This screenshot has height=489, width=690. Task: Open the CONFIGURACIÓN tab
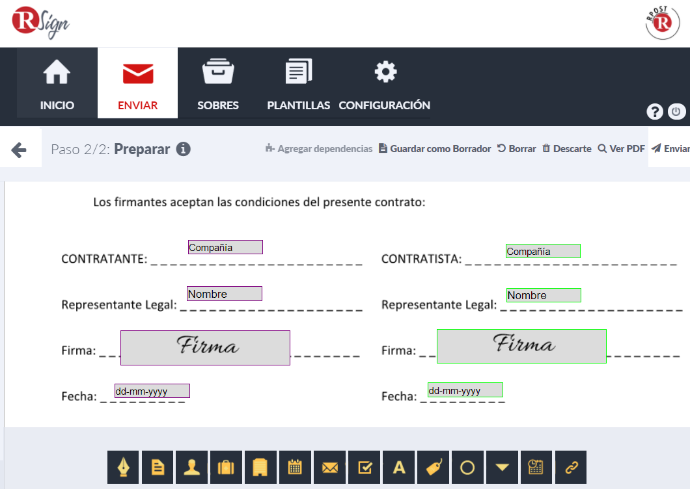tap(384, 83)
